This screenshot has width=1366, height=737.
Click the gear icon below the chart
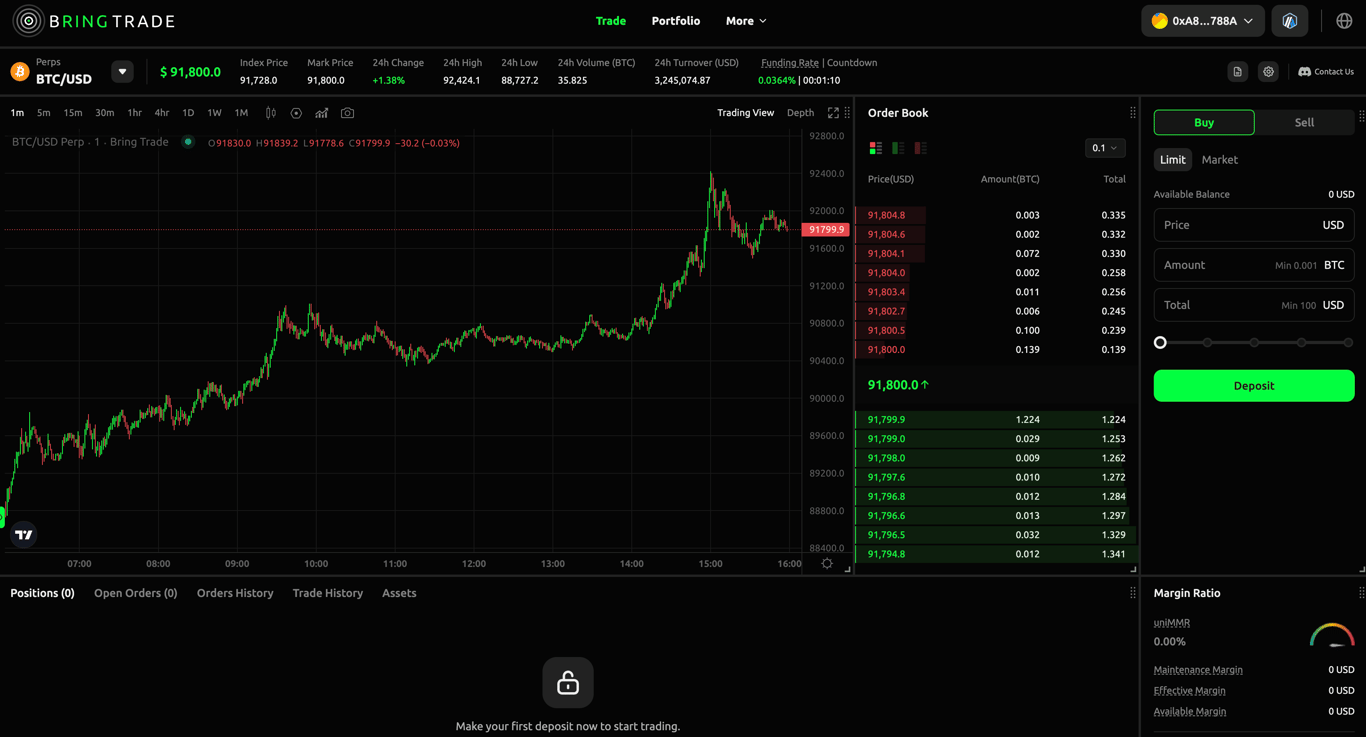pos(827,563)
